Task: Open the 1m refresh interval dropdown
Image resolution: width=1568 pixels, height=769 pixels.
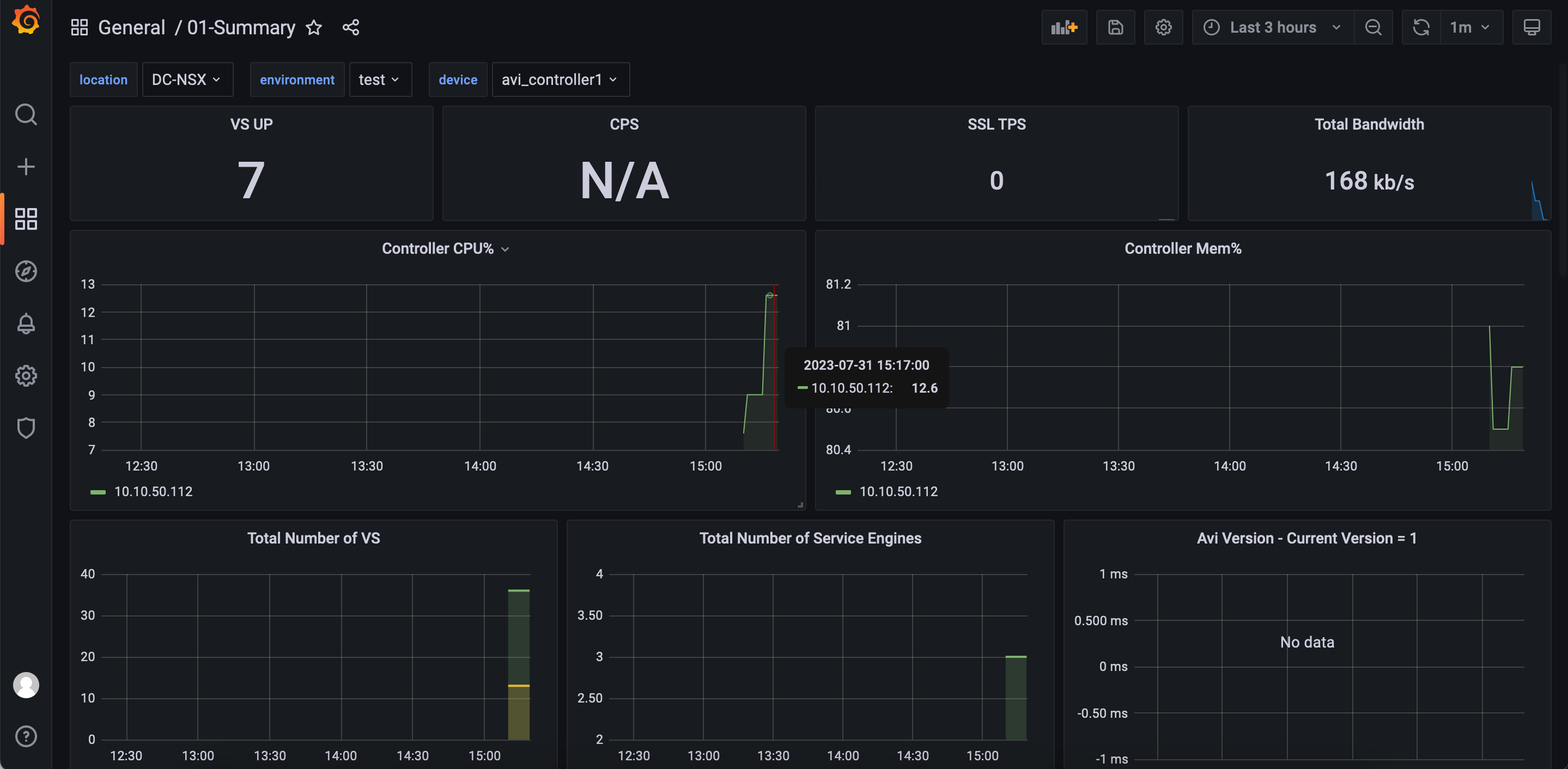Action: coord(1471,27)
